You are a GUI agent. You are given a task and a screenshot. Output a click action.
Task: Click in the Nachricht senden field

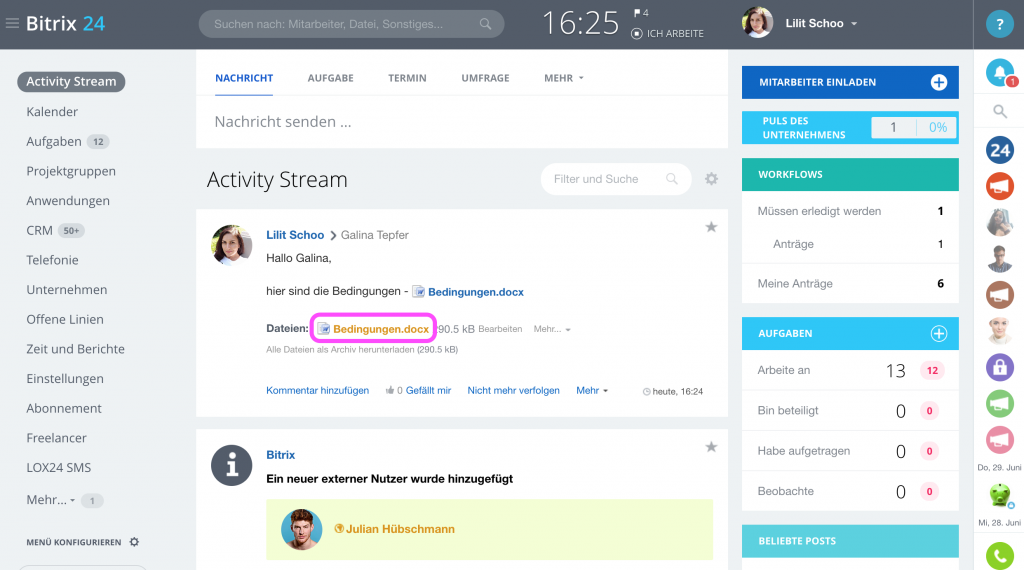462,122
